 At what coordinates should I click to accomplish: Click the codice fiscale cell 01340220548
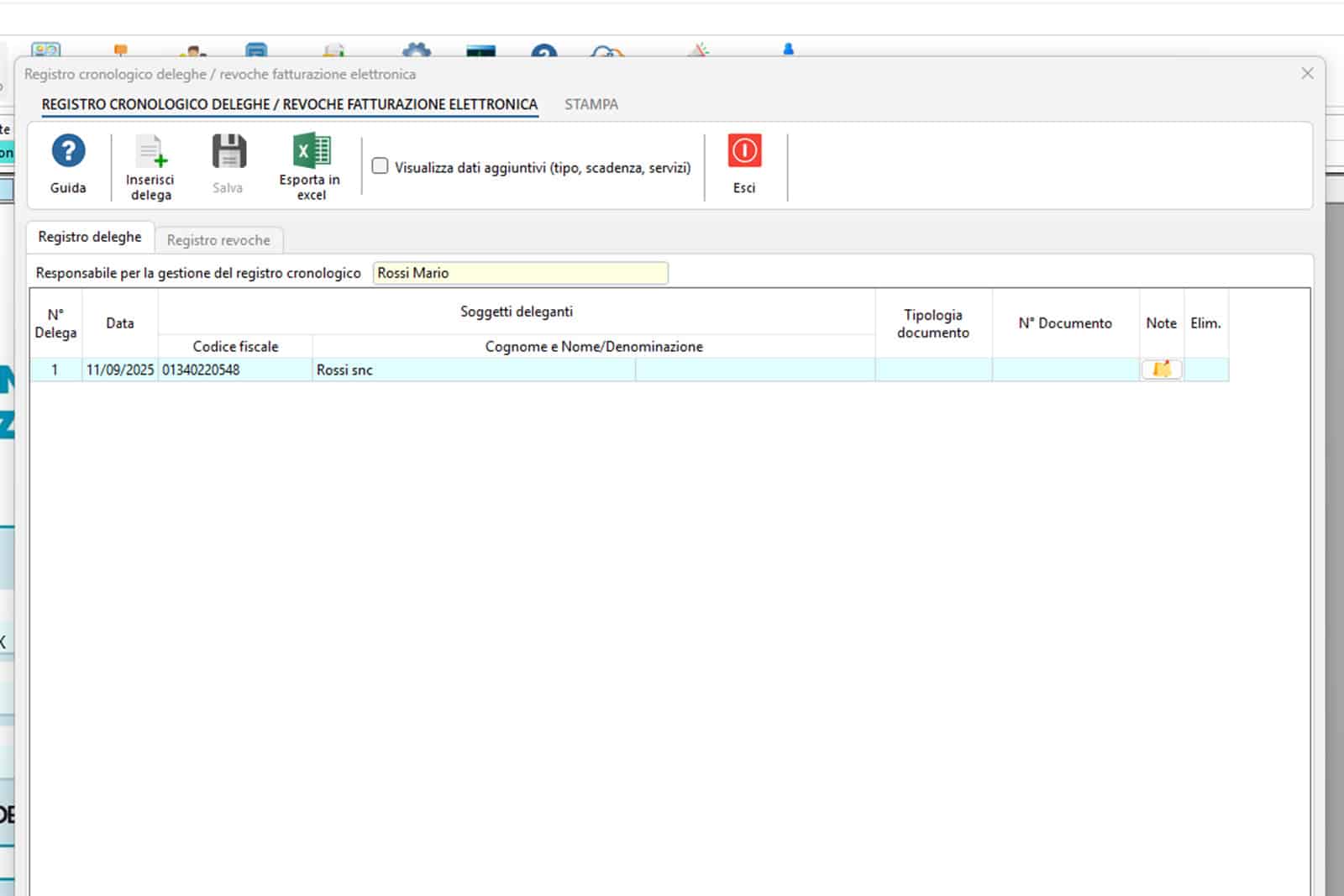tap(234, 369)
